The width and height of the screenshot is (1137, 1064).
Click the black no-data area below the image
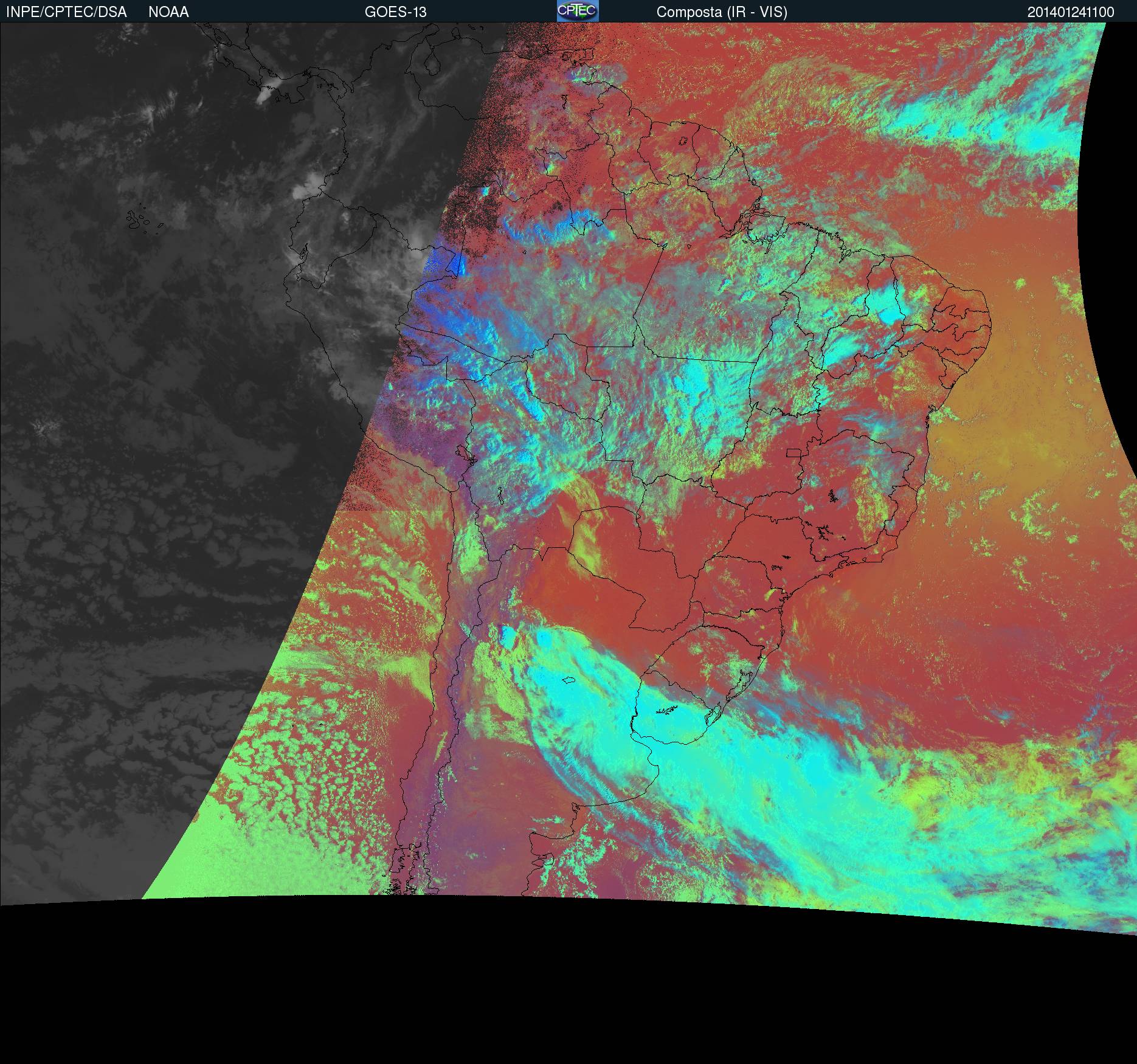pos(547,1003)
